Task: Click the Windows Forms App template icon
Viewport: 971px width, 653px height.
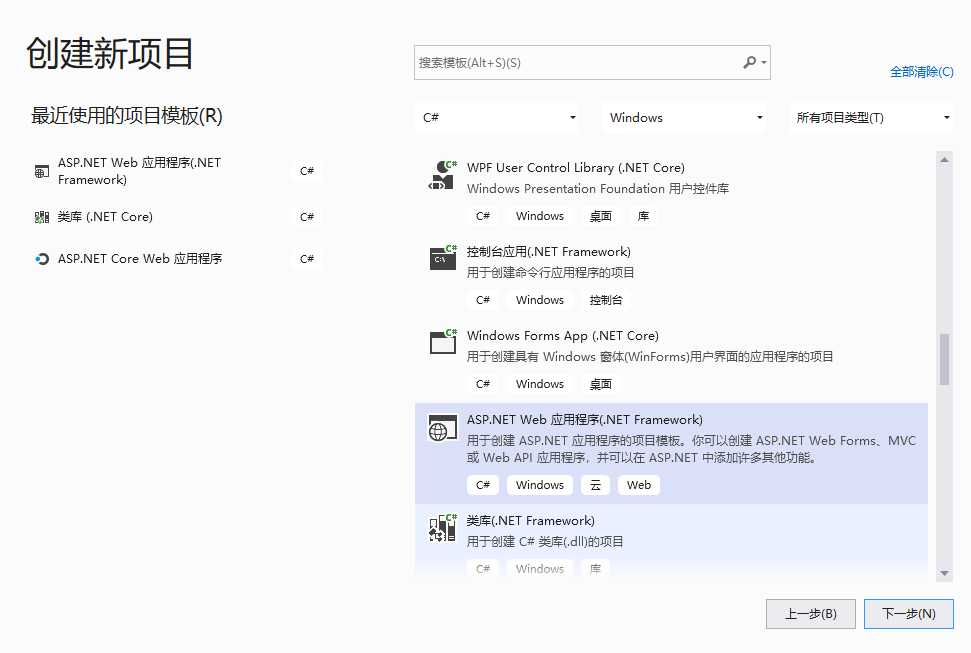Action: tap(443, 342)
